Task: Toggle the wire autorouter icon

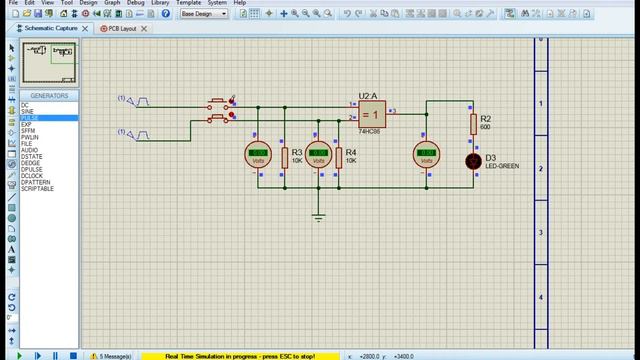Action: (509, 13)
